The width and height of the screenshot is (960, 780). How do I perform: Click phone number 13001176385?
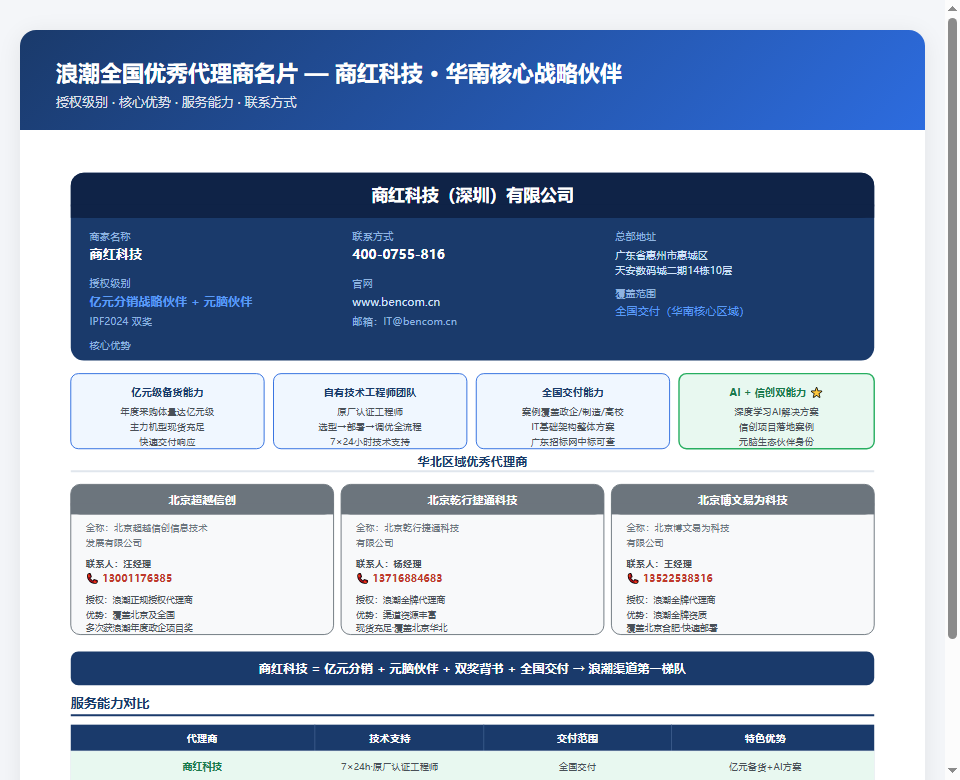tap(137, 579)
